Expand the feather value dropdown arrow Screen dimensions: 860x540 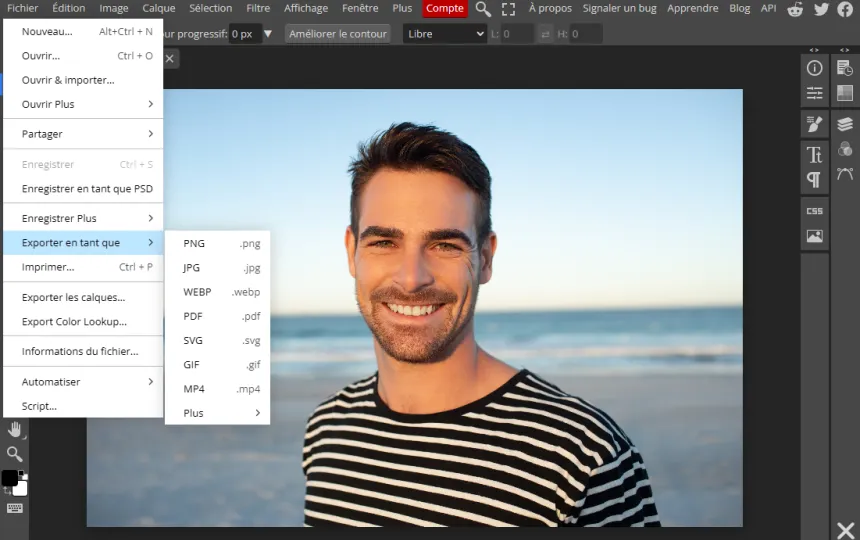268,34
